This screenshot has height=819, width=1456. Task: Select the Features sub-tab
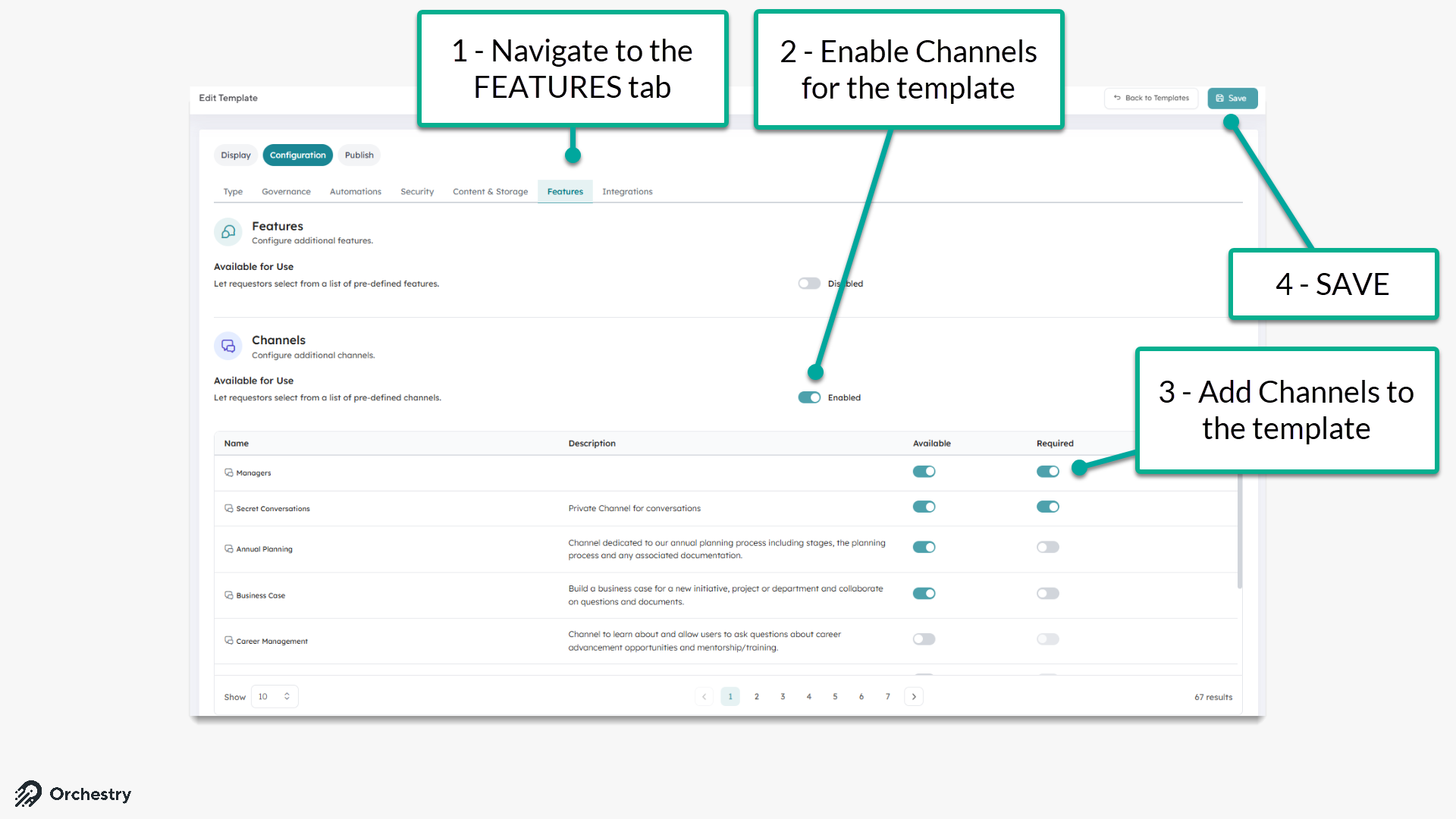click(565, 192)
